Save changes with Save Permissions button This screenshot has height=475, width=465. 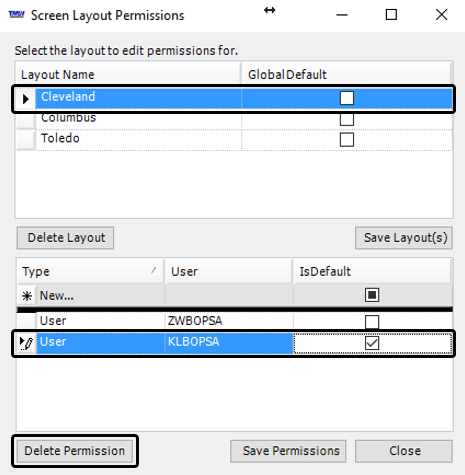tap(288, 451)
